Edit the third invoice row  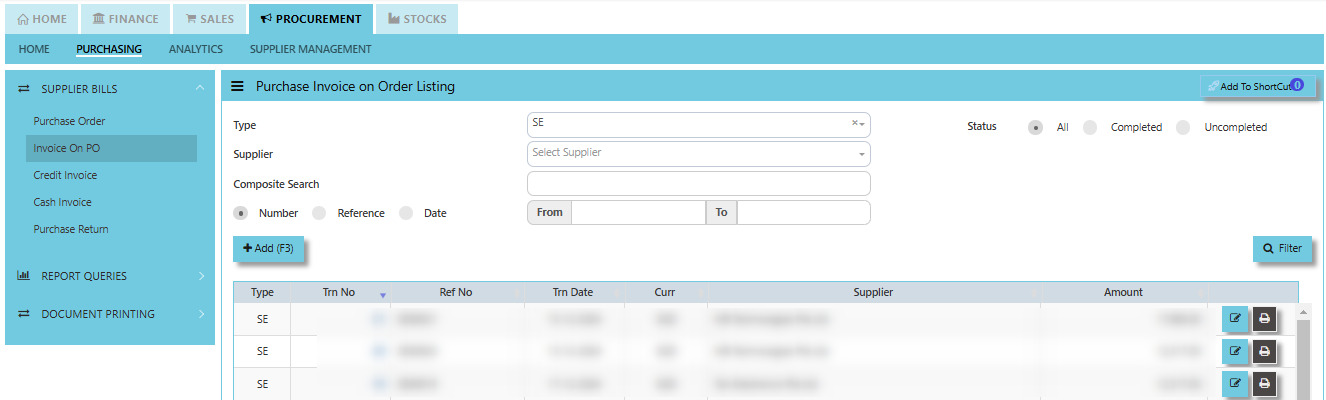[1235, 383]
